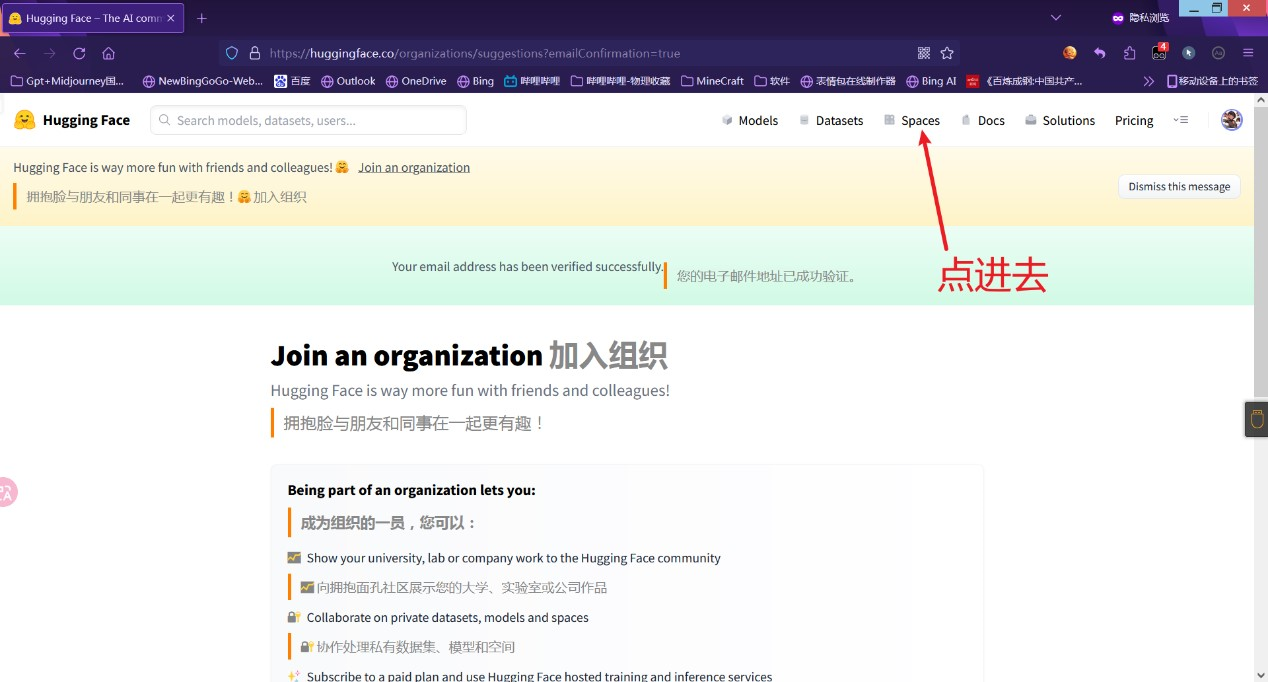This screenshot has height=682, width=1268.
Task: Click the Aa reader extension icon
Action: pyautogui.click(x=1218, y=53)
